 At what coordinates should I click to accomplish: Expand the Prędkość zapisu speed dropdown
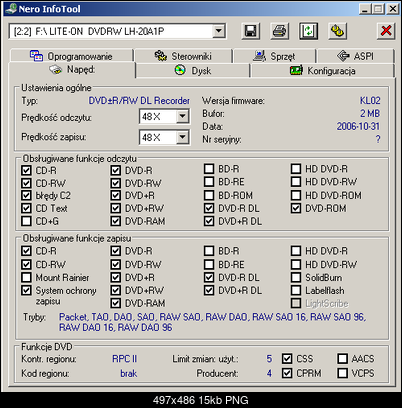182,137
